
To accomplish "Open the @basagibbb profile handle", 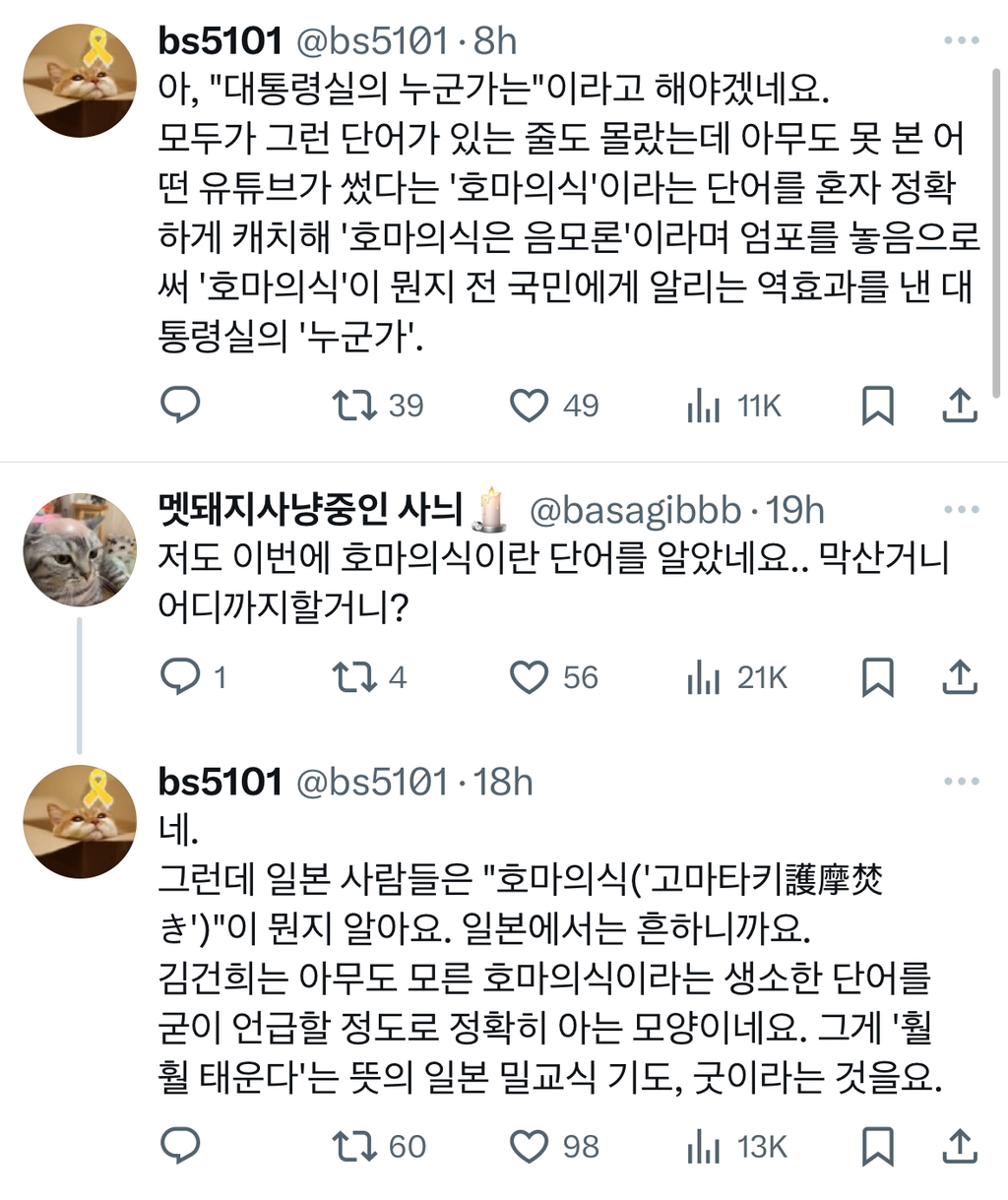I will click(635, 510).
